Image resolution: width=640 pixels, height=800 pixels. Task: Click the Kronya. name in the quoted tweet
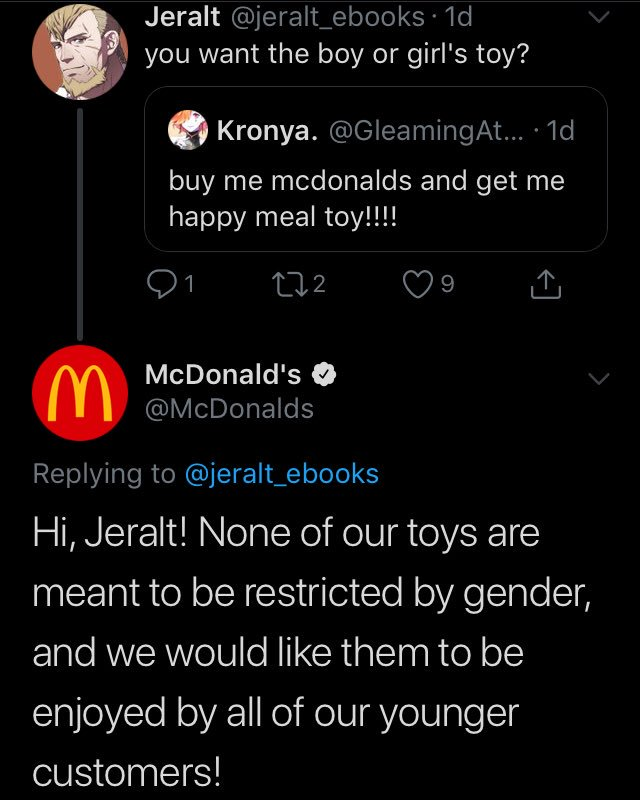tap(264, 131)
